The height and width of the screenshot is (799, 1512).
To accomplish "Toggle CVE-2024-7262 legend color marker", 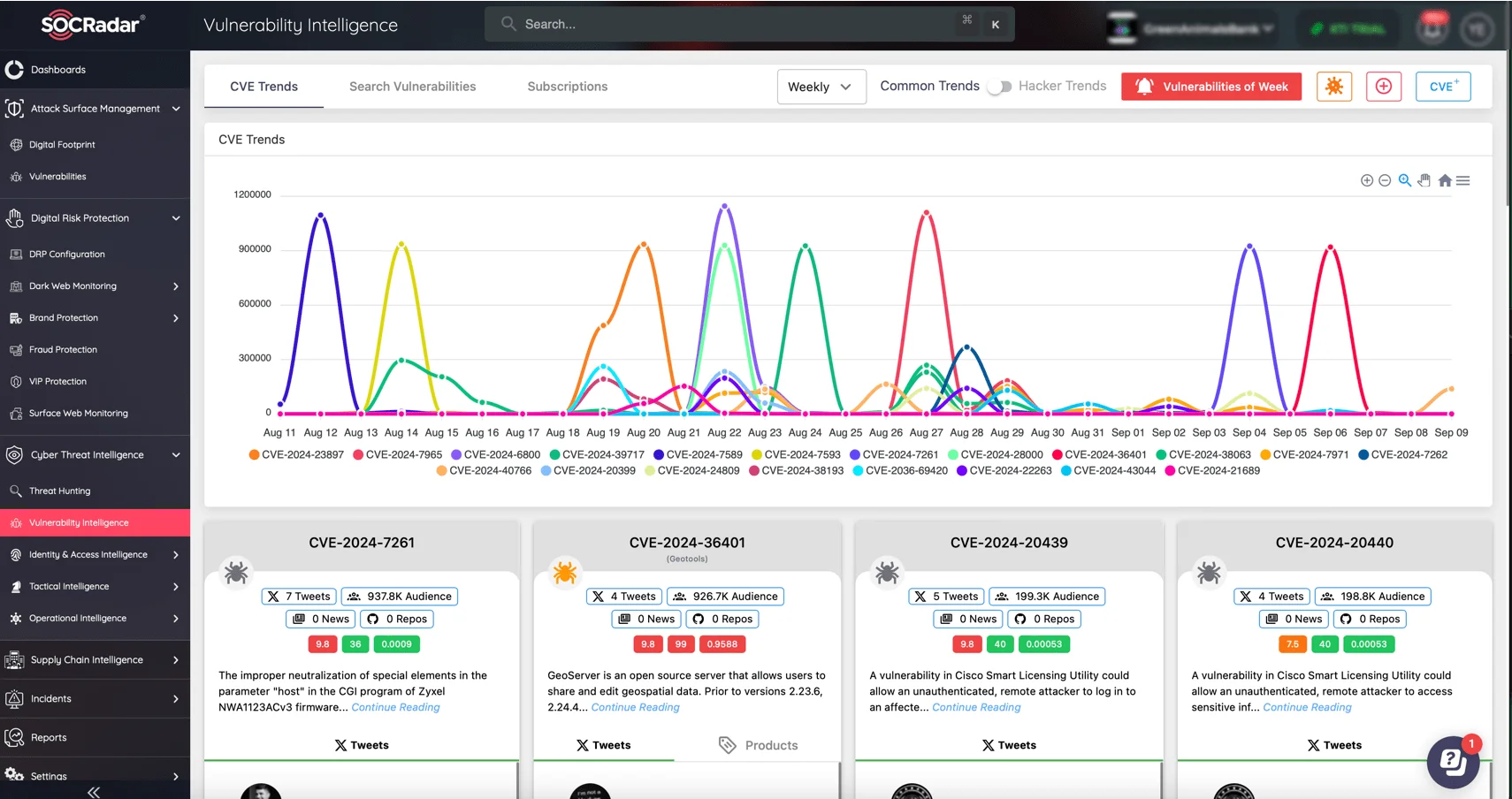I will pyautogui.click(x=1363, y=454).
